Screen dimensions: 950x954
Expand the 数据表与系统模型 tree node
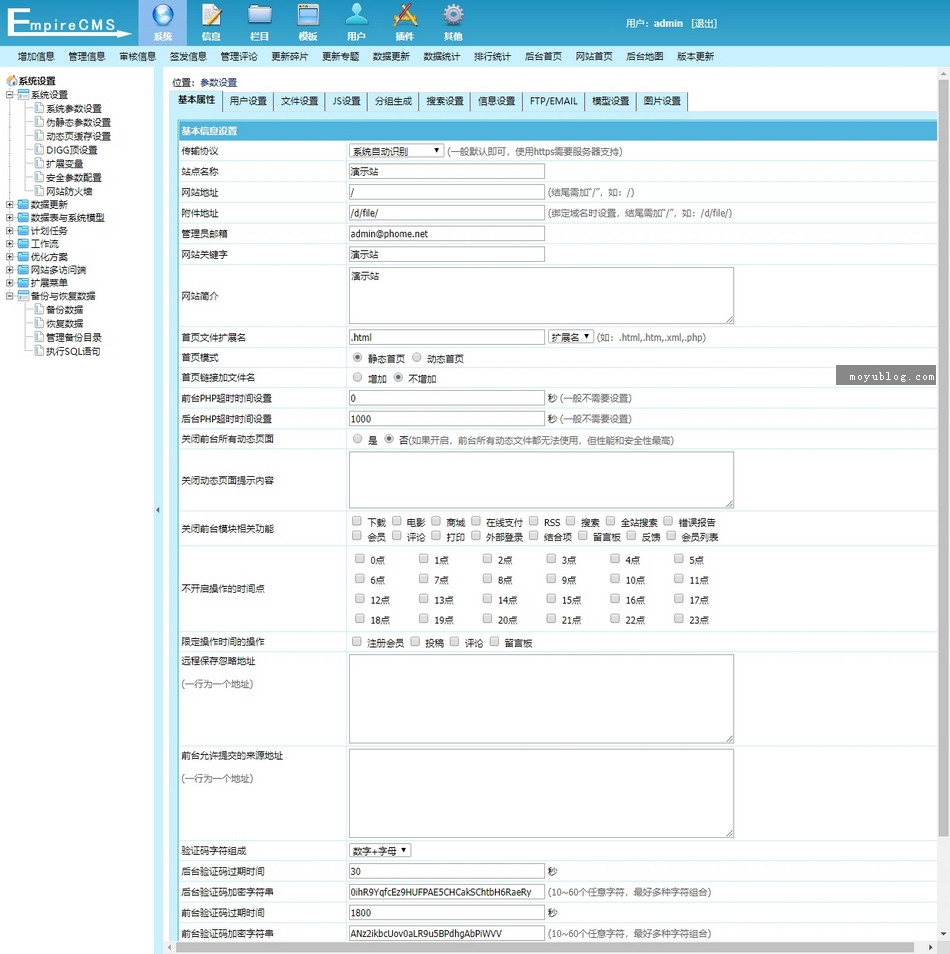click(x=10, y=218)
